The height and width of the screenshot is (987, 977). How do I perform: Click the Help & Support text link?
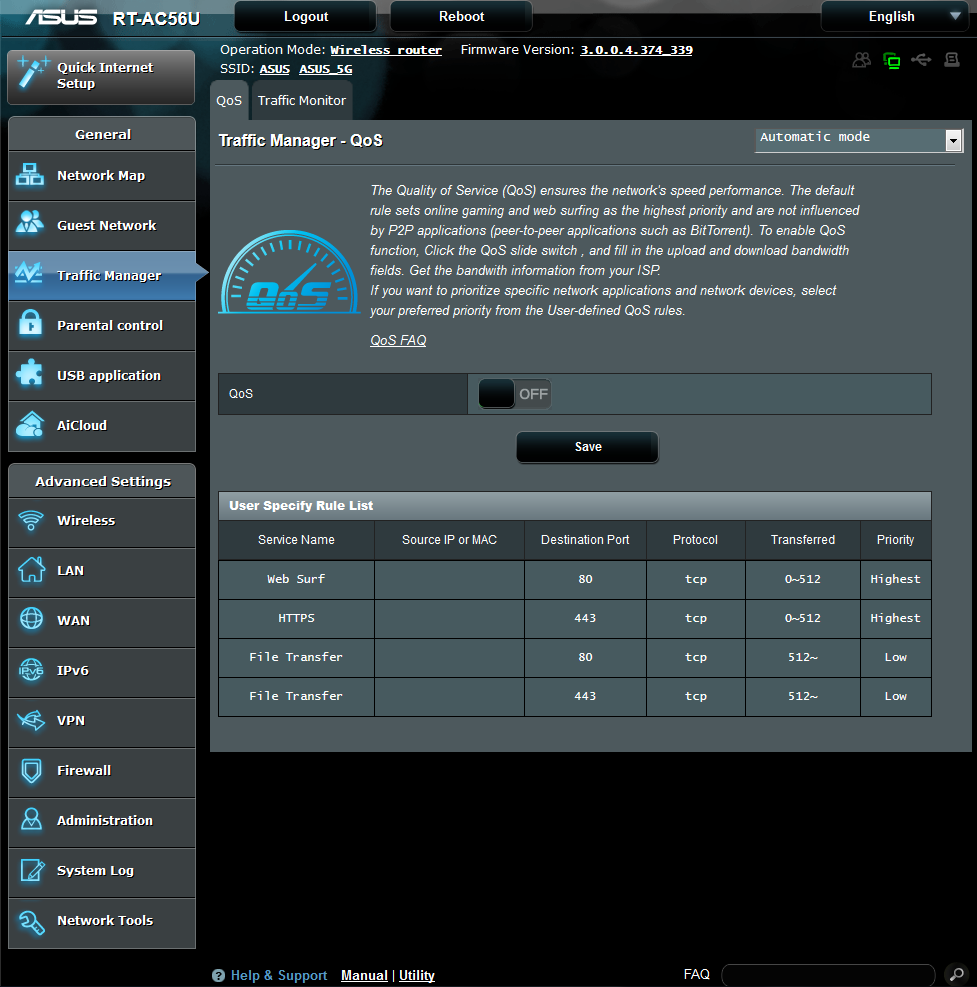[x=279, y=976]
